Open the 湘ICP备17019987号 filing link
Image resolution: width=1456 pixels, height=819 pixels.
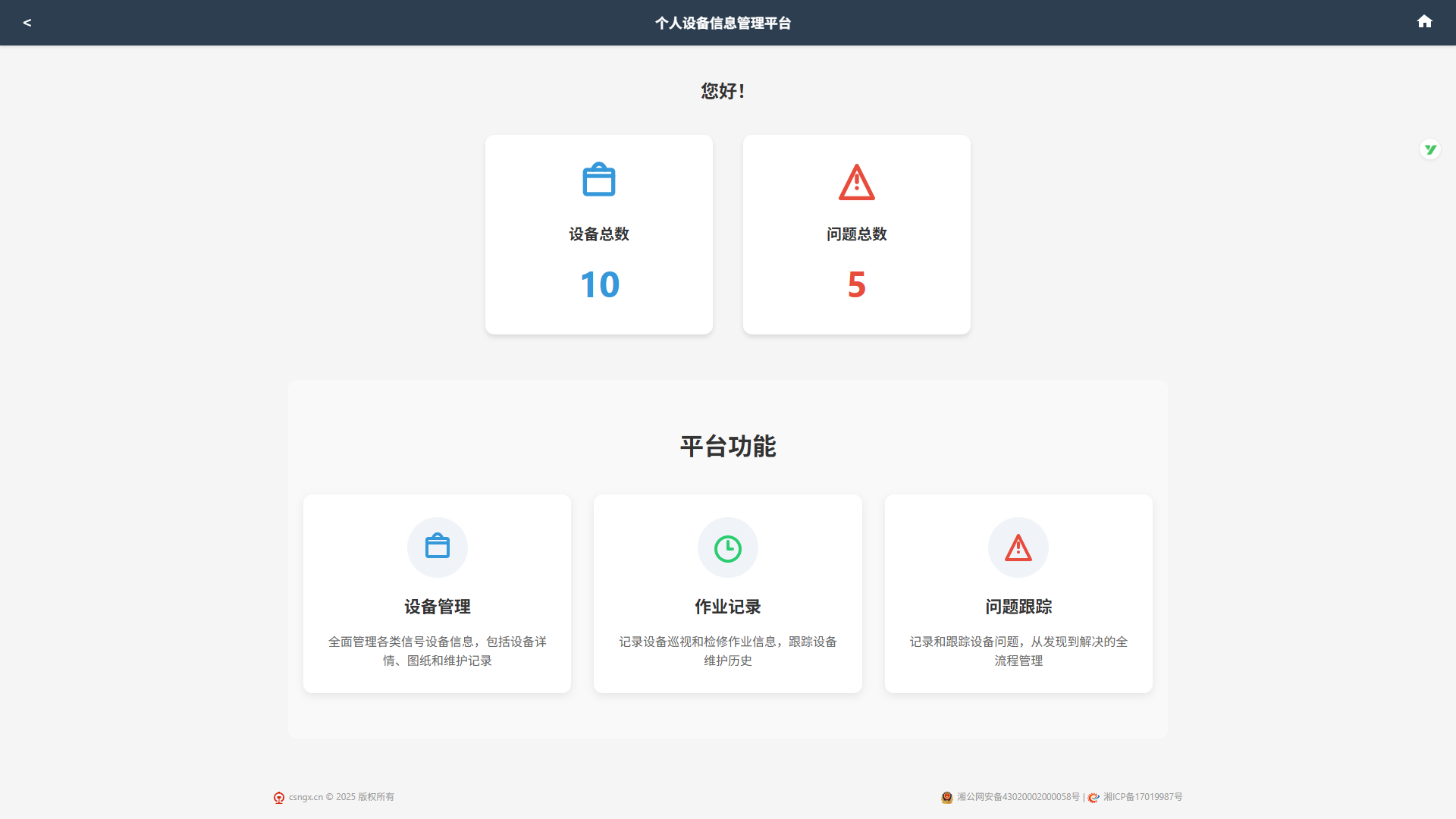pyautogui.click(x=1142, y=797)
